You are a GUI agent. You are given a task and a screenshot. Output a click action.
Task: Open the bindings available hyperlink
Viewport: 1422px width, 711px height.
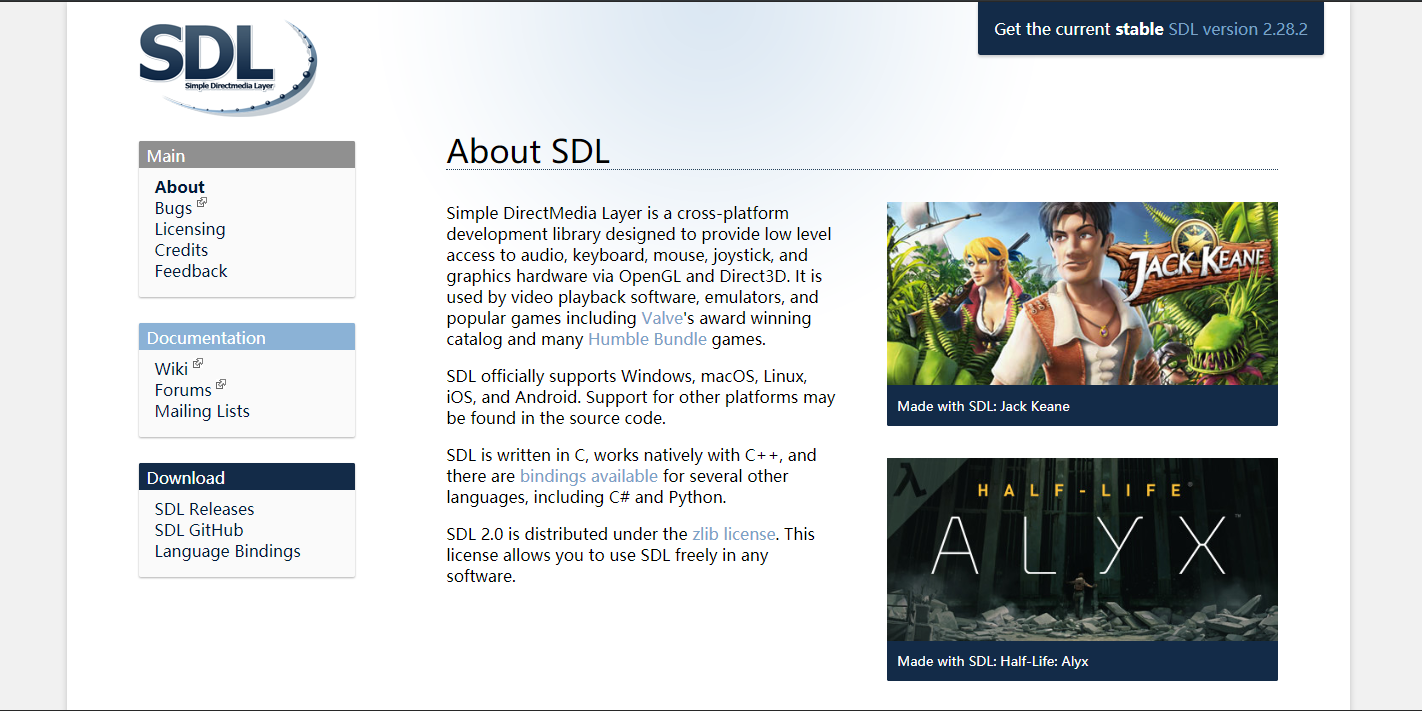click(589, 476)
